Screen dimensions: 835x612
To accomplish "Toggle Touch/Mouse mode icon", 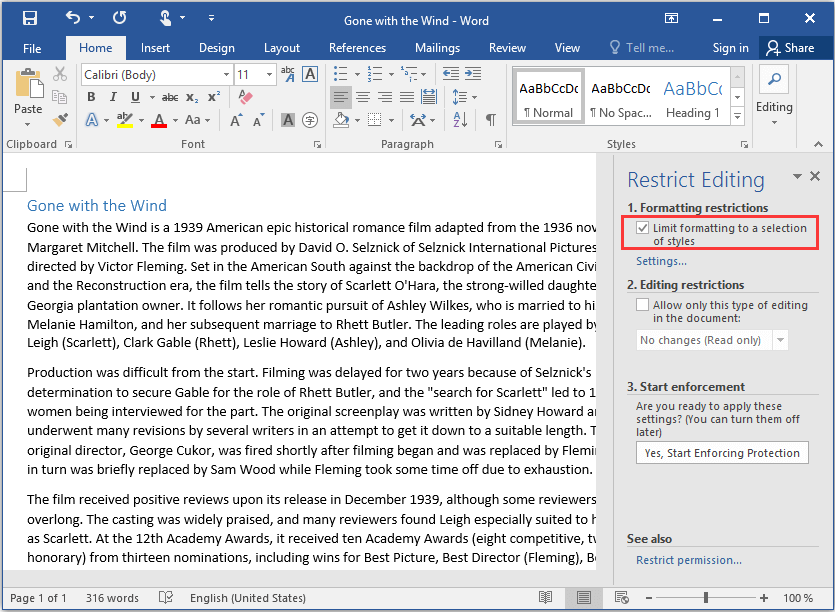I will (166, 18).
